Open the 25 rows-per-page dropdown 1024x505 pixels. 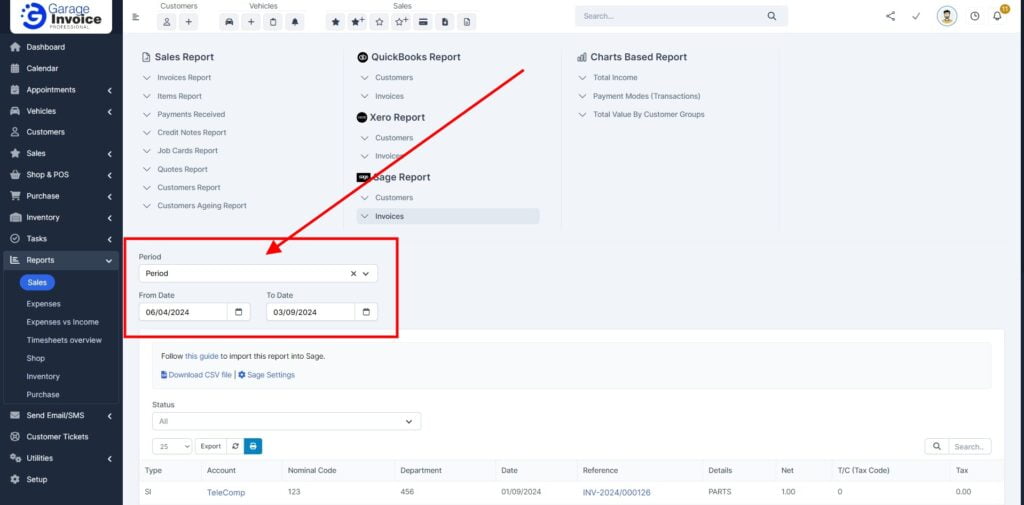pos(172,446)
